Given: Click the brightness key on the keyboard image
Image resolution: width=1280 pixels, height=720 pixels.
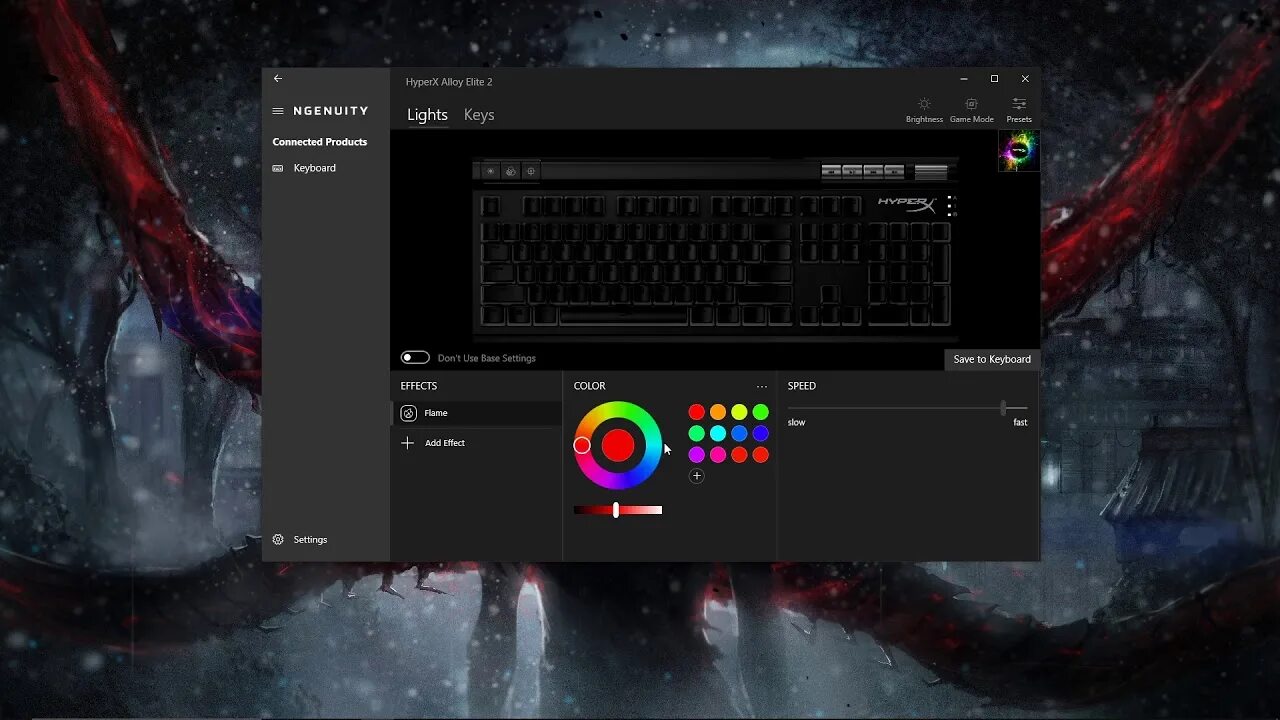Looking at the screenshot, I should point(491,171).
